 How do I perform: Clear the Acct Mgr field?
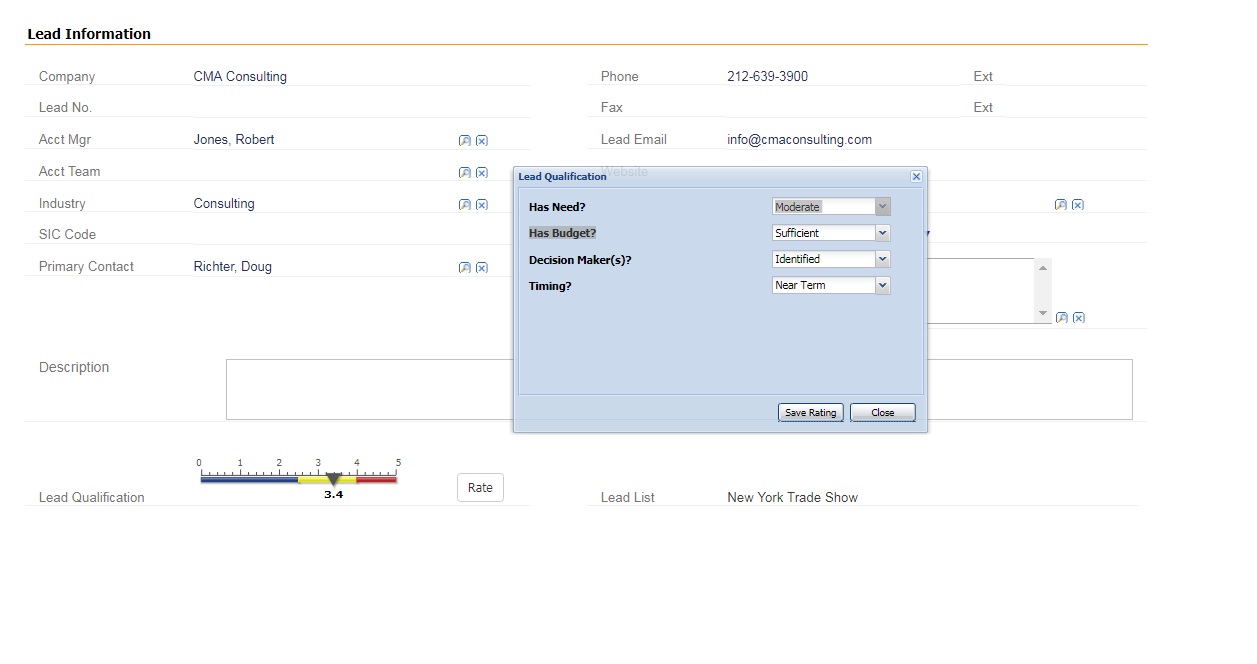click(x=482, y=140)
